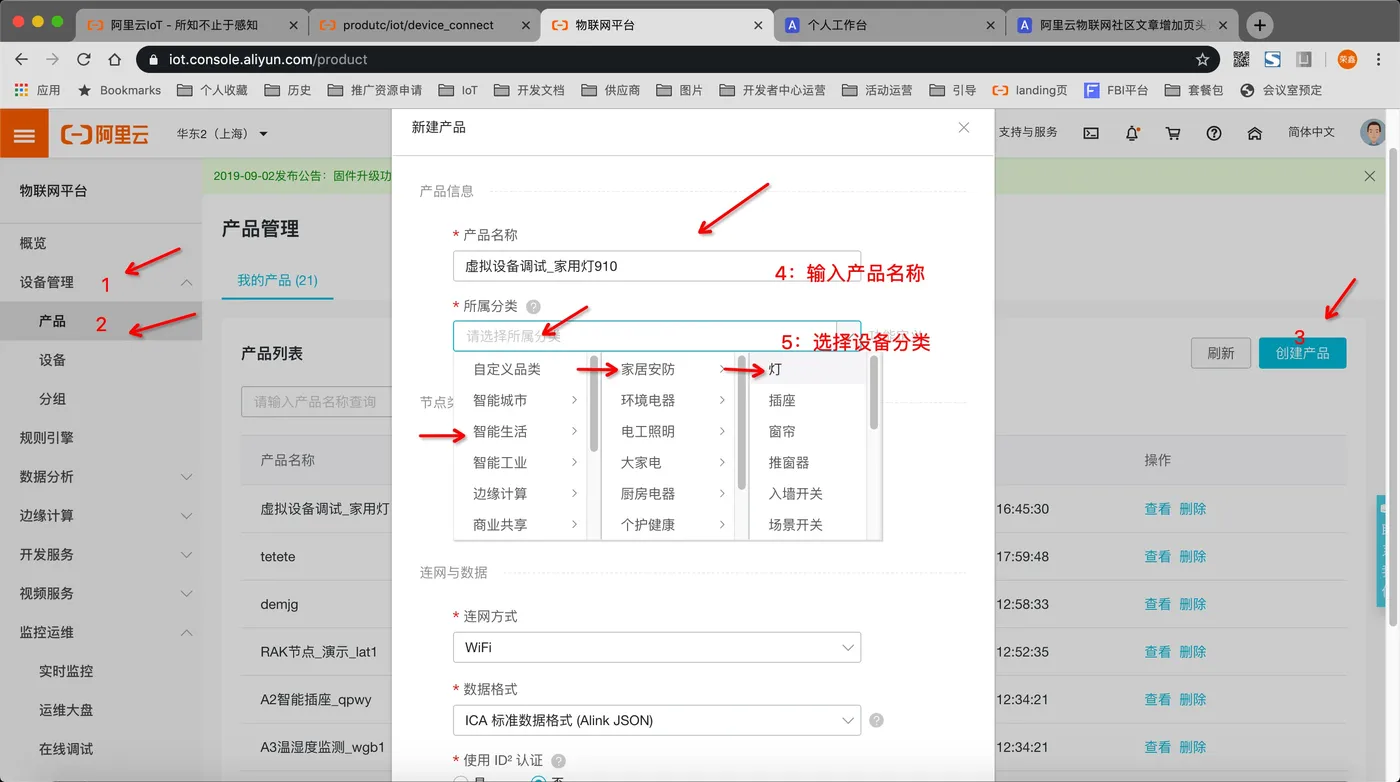Open the Cloud Shell terminal icon

[x=1092, y=133]
